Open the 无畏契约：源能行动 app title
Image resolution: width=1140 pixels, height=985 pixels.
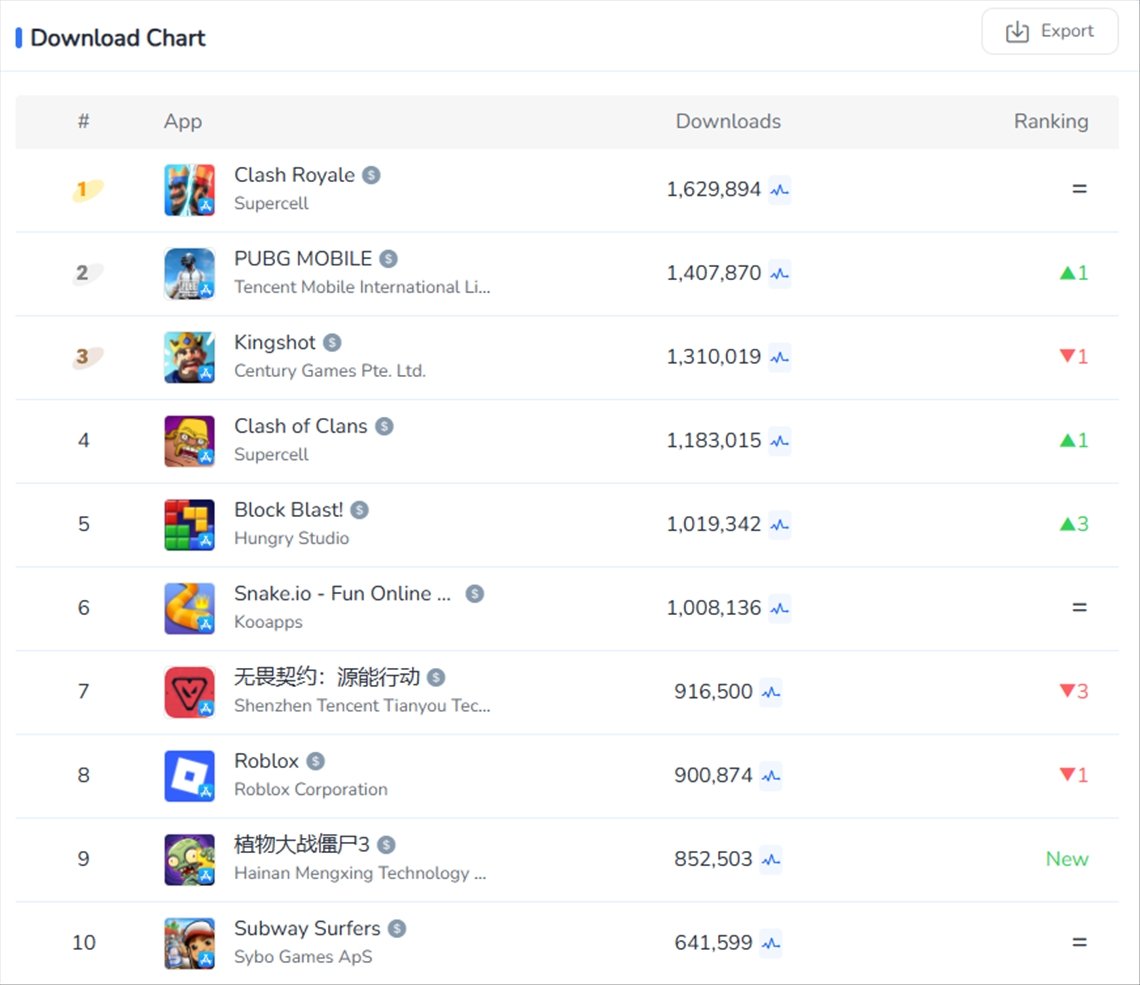point(326,677)
